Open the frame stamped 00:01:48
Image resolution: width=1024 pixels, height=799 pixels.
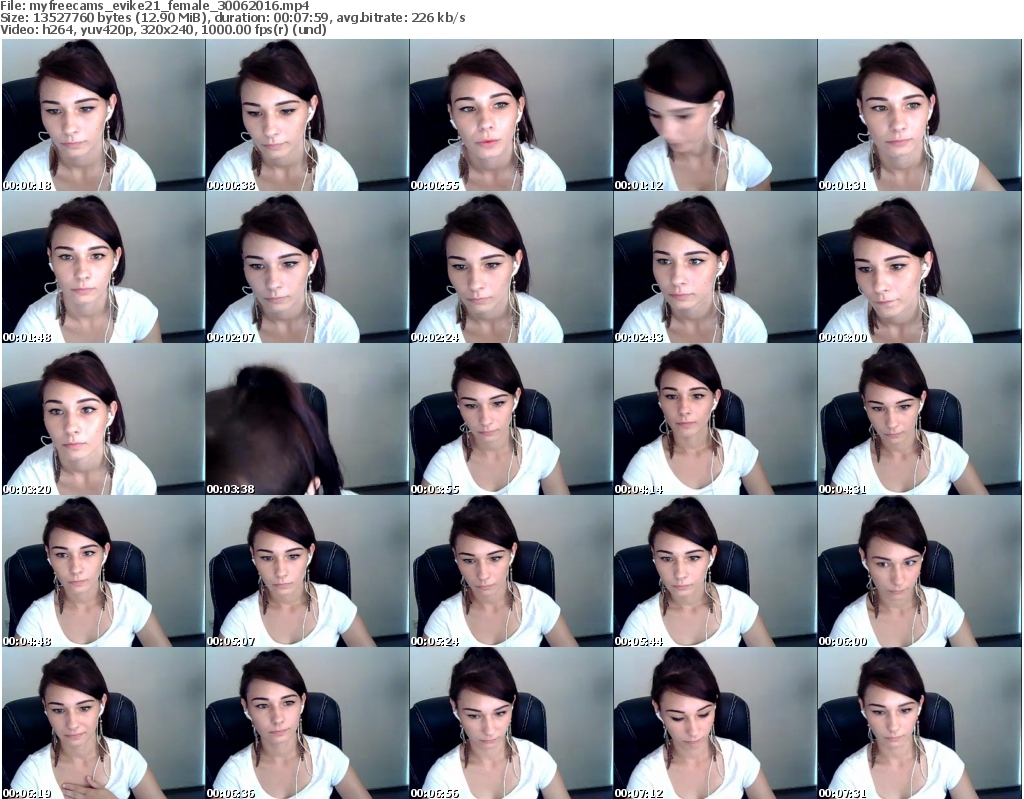pyautogui.click(x=103, y=267)
